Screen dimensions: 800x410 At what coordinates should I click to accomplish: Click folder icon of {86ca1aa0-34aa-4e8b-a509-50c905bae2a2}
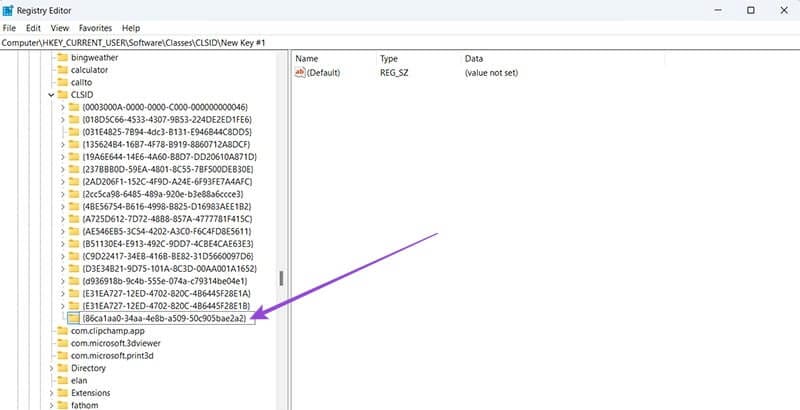click(74, 318)
